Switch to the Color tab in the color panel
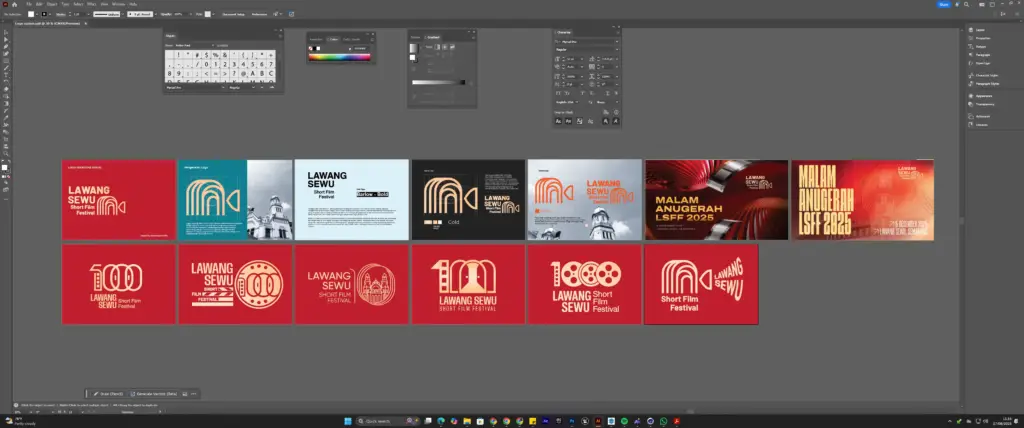The height and width of the screenshot is (428, 1024). point(333,37)
